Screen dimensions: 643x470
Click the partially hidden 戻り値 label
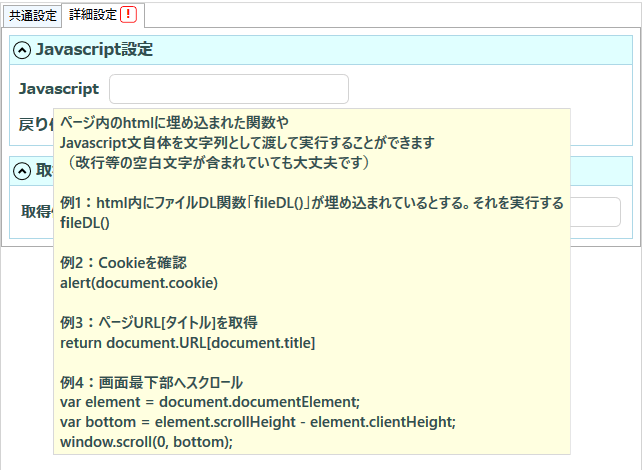[x=36, y=124]
